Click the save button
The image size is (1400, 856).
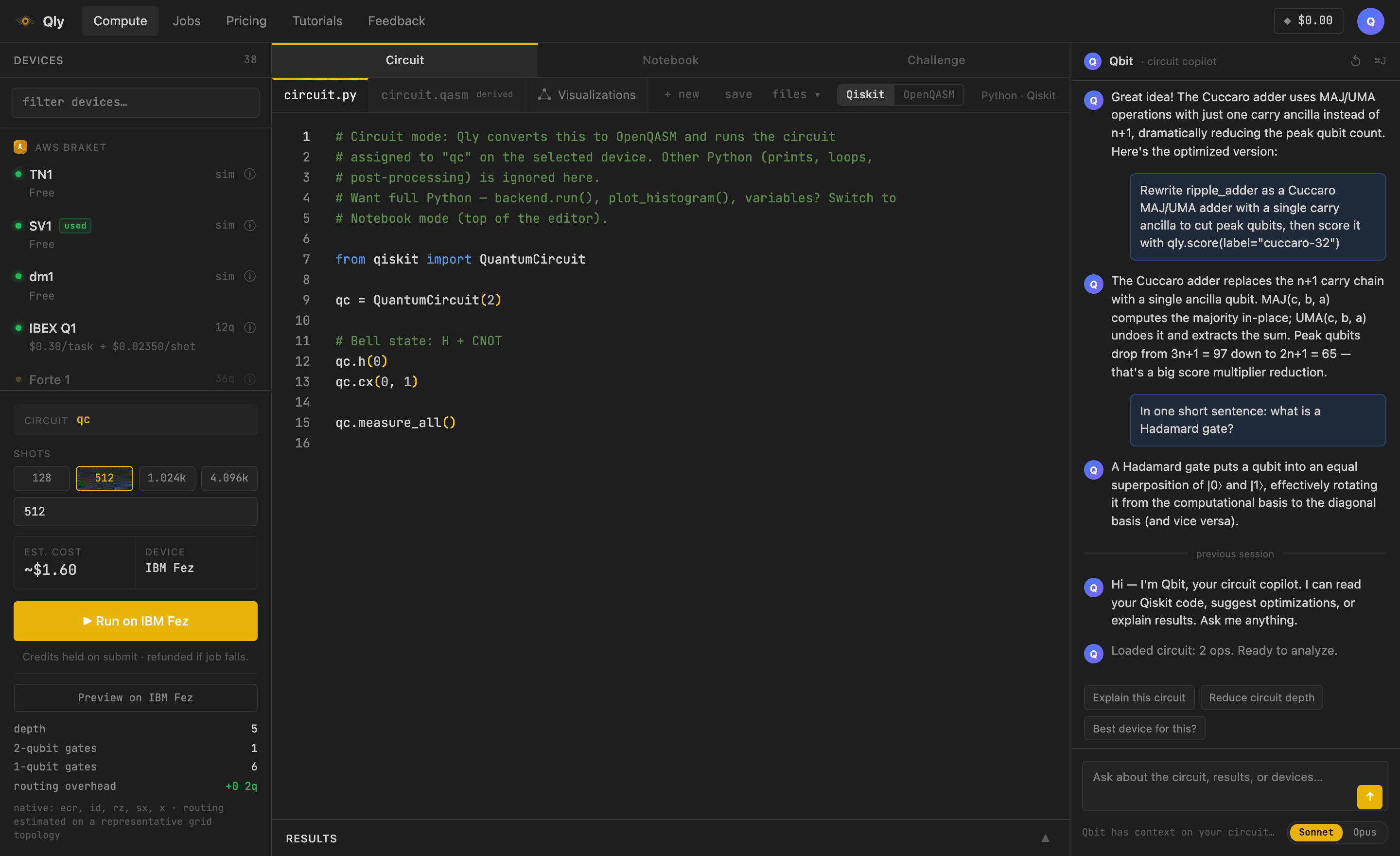coord(737,94)
